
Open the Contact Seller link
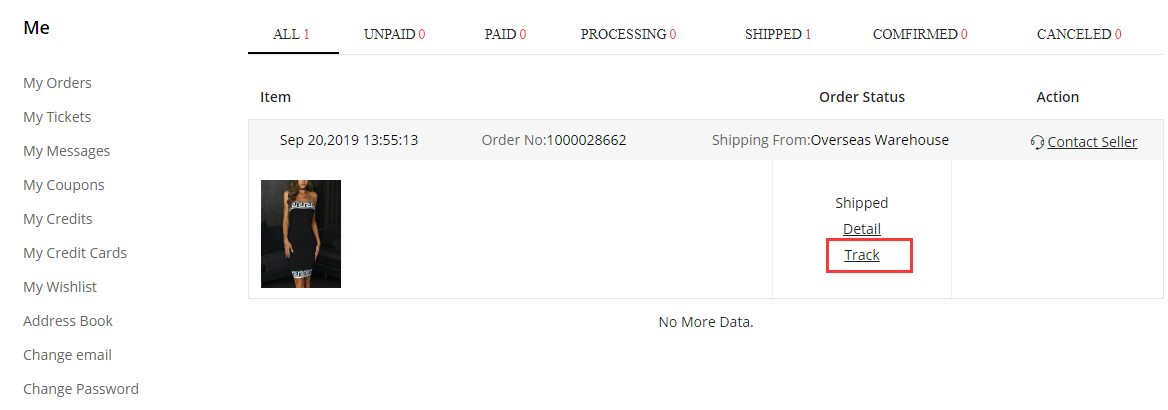click(x=1092, y=142)
